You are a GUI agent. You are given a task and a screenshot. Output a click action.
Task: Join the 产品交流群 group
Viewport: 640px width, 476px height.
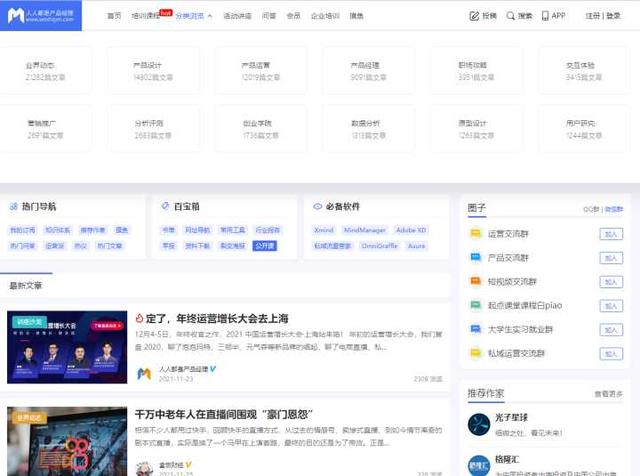click(x=610, y=258)
